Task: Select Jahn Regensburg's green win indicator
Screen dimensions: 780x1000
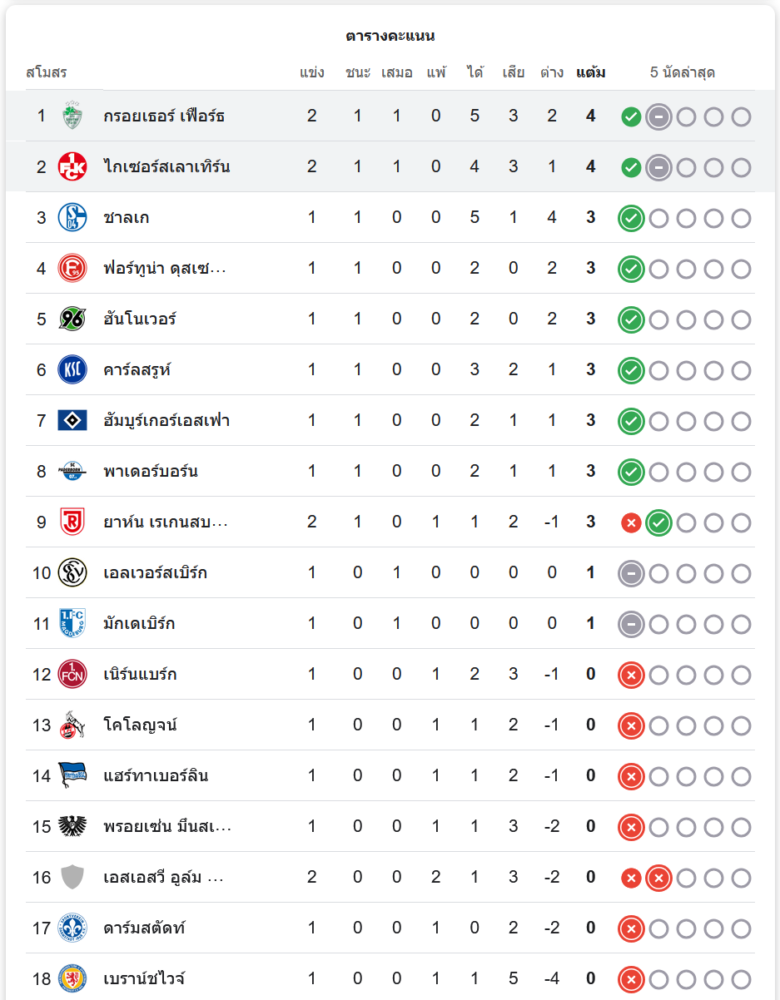Action: (659, 524)
